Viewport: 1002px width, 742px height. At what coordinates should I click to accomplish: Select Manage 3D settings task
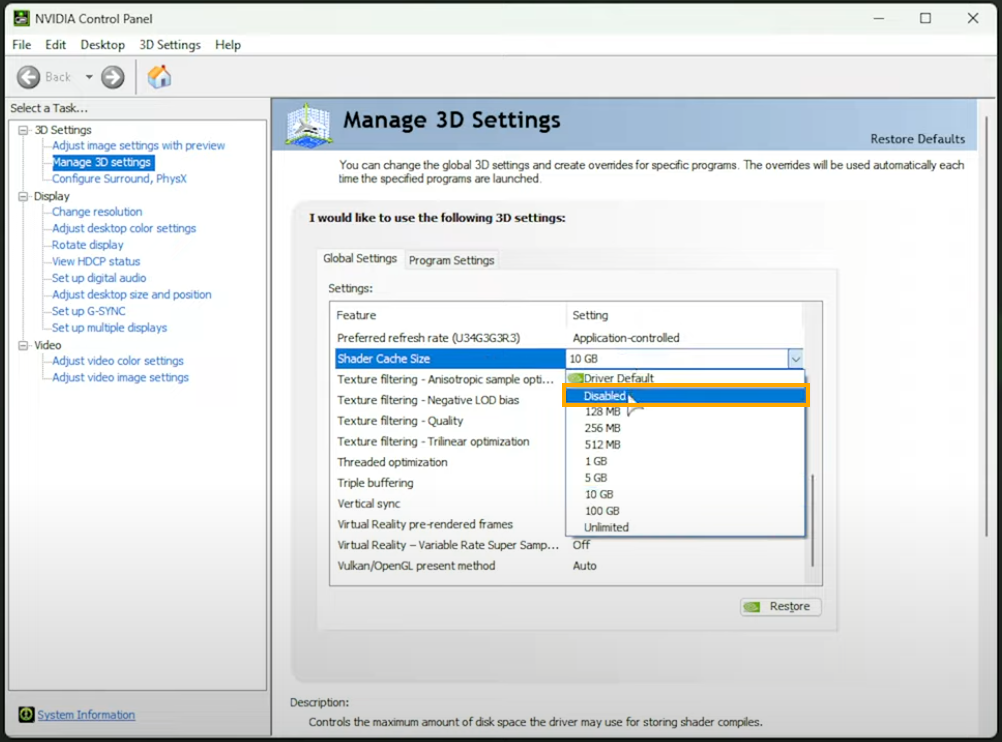tap(102, 162)
